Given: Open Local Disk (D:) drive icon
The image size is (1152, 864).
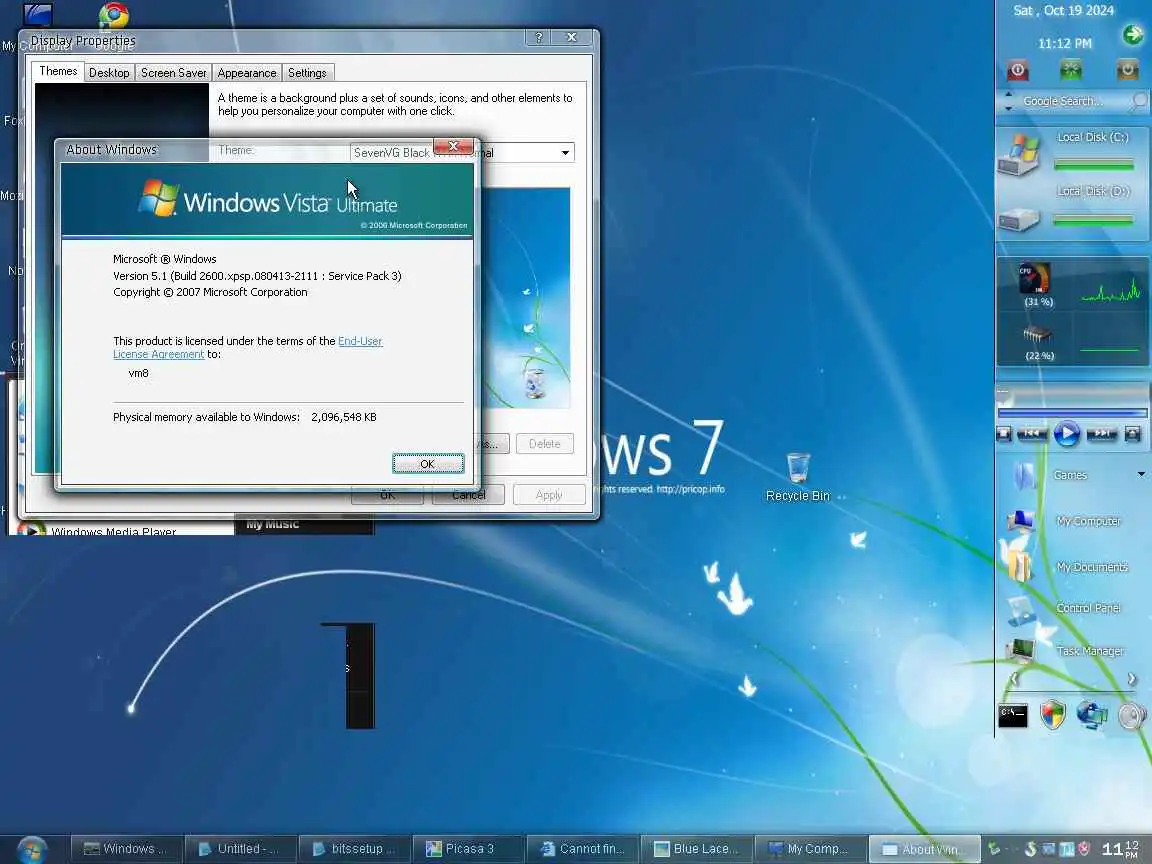Looking at the screenshot, I should point(1019,218).
